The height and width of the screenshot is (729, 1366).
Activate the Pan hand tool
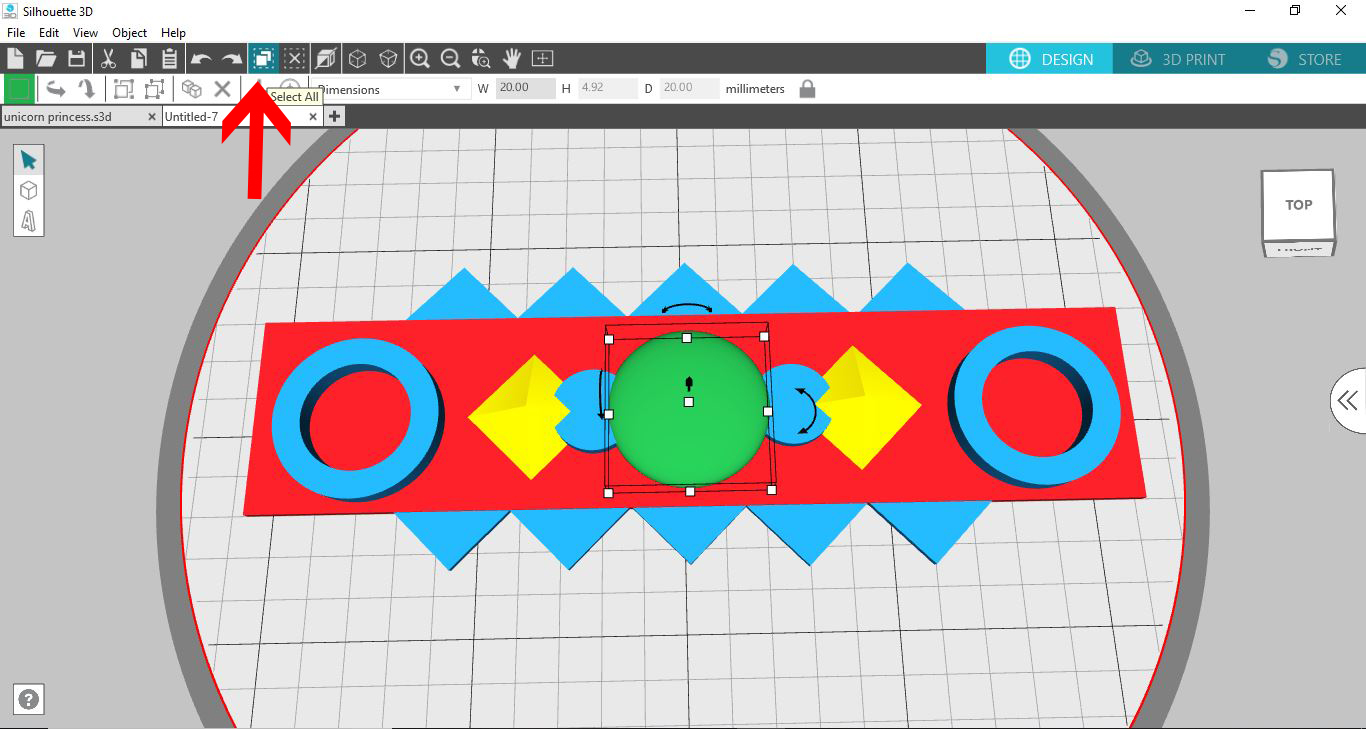(x=512, y=58)
